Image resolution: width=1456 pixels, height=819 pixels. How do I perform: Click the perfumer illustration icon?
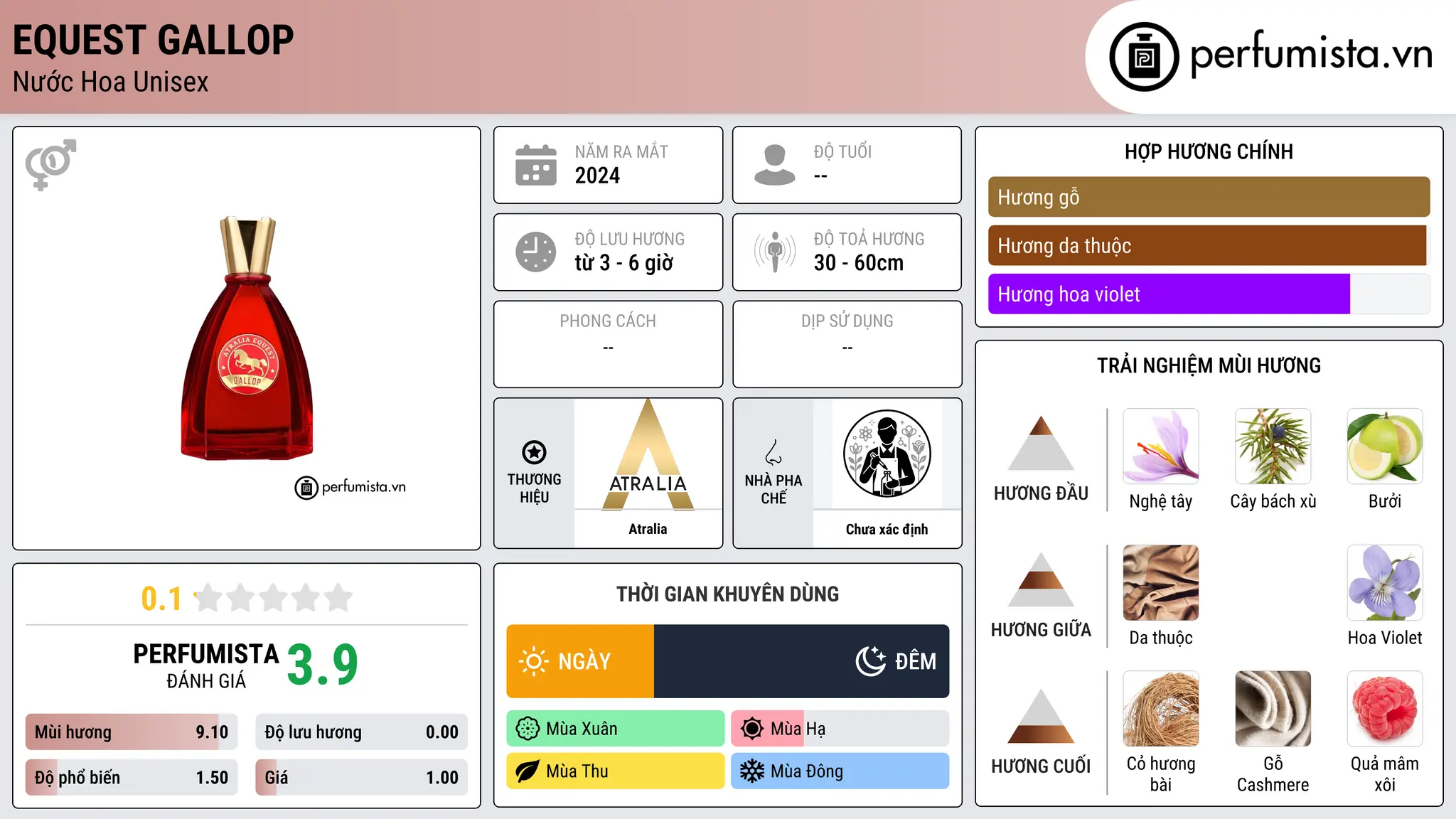[887, 454]
